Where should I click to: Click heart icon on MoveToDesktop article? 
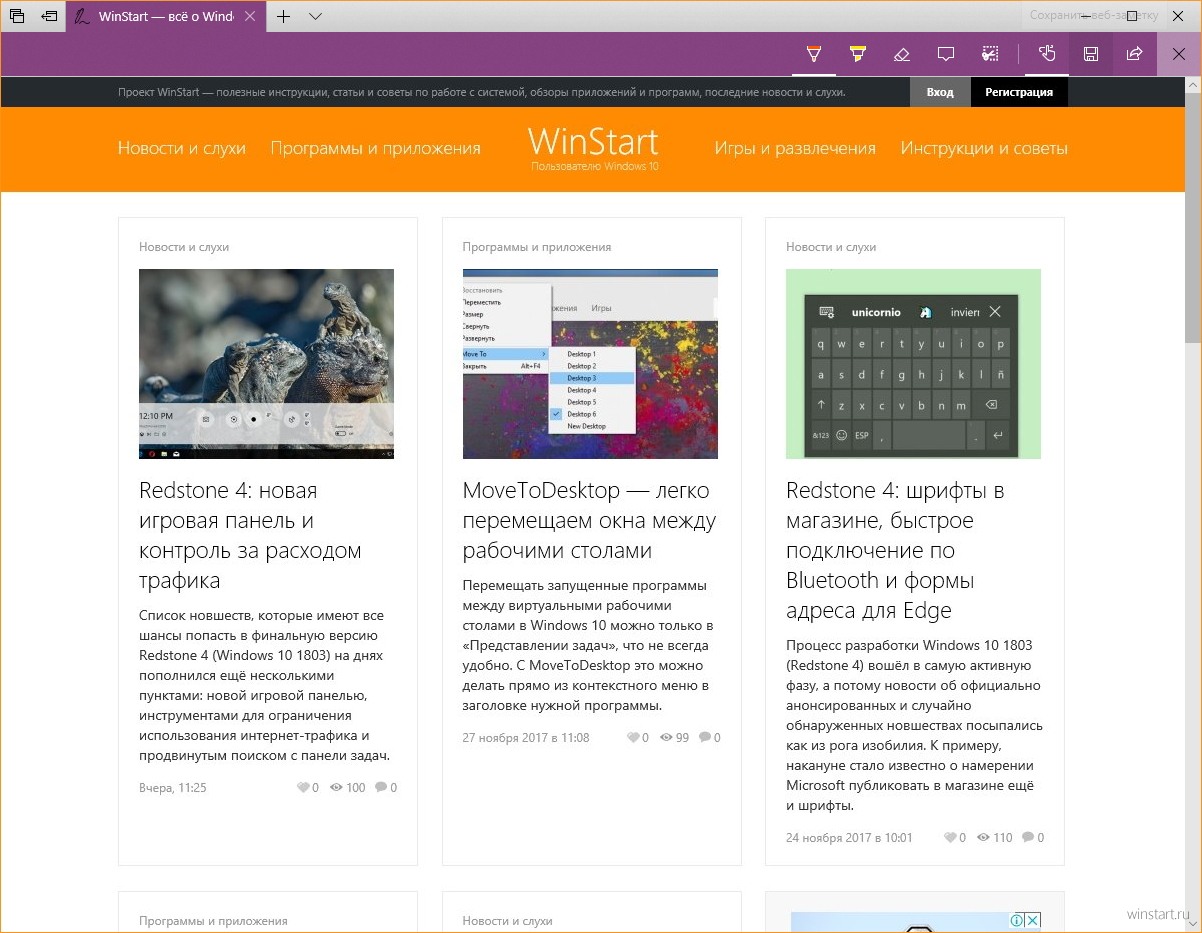(632, 738)
